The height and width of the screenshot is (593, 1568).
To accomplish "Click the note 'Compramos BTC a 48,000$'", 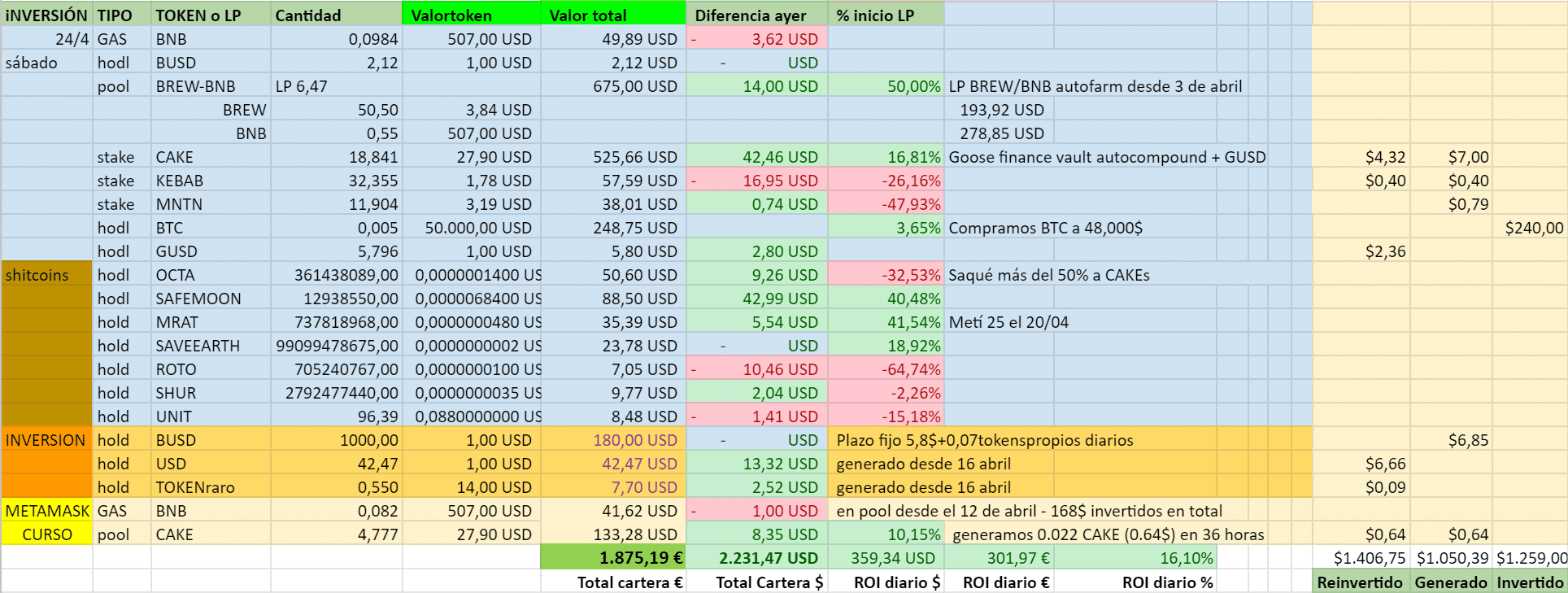I will click(x=1045, y=227).
